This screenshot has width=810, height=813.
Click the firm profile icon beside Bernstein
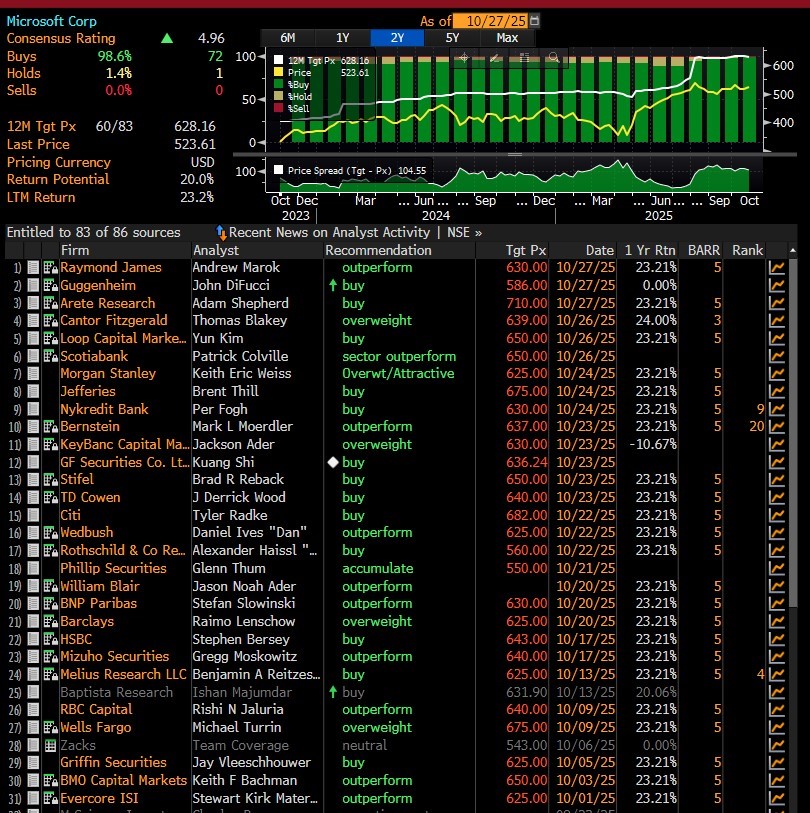click(50, 427)
